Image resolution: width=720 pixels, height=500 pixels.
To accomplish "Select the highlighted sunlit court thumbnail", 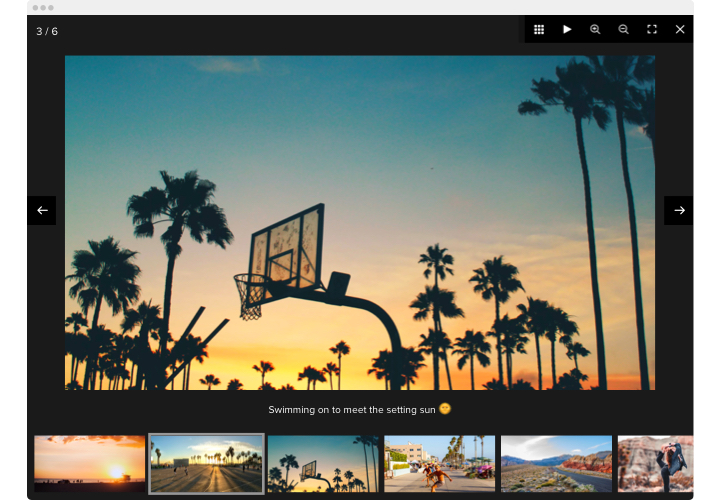I will click(x=206, y=463).
